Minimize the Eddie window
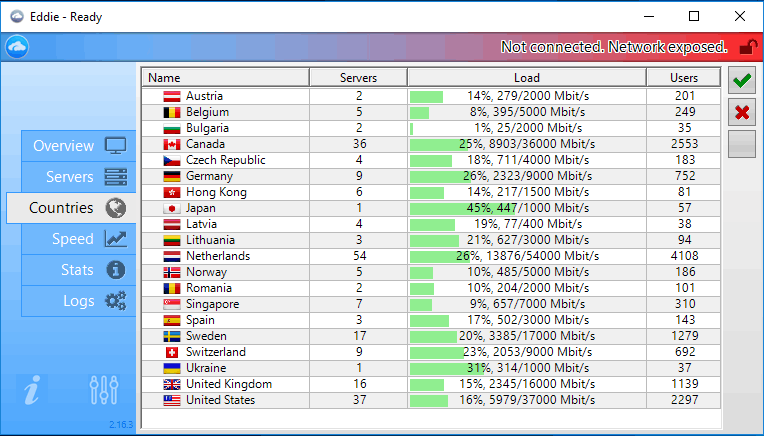 [x=649, y=17]
